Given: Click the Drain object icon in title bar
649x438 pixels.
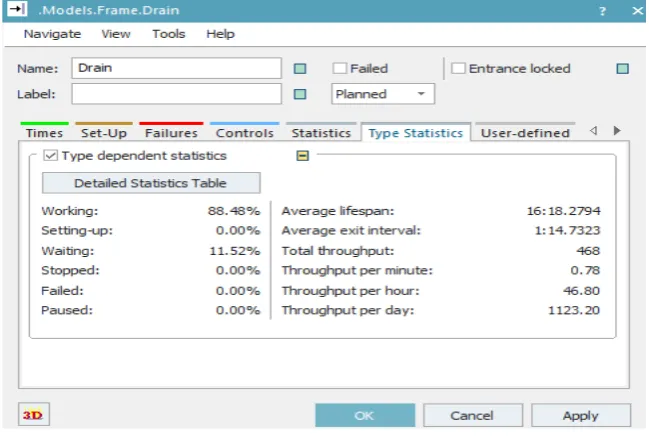Looking at the screenshot, I should coord(17,9).
